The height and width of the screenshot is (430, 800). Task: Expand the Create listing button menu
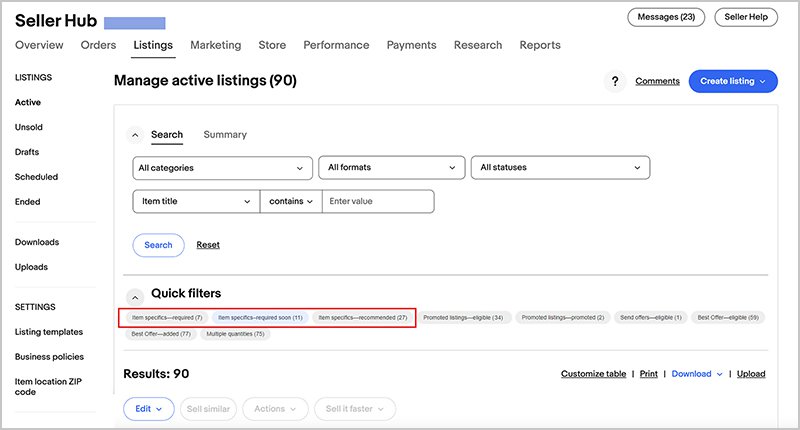[x=733, y=81]
